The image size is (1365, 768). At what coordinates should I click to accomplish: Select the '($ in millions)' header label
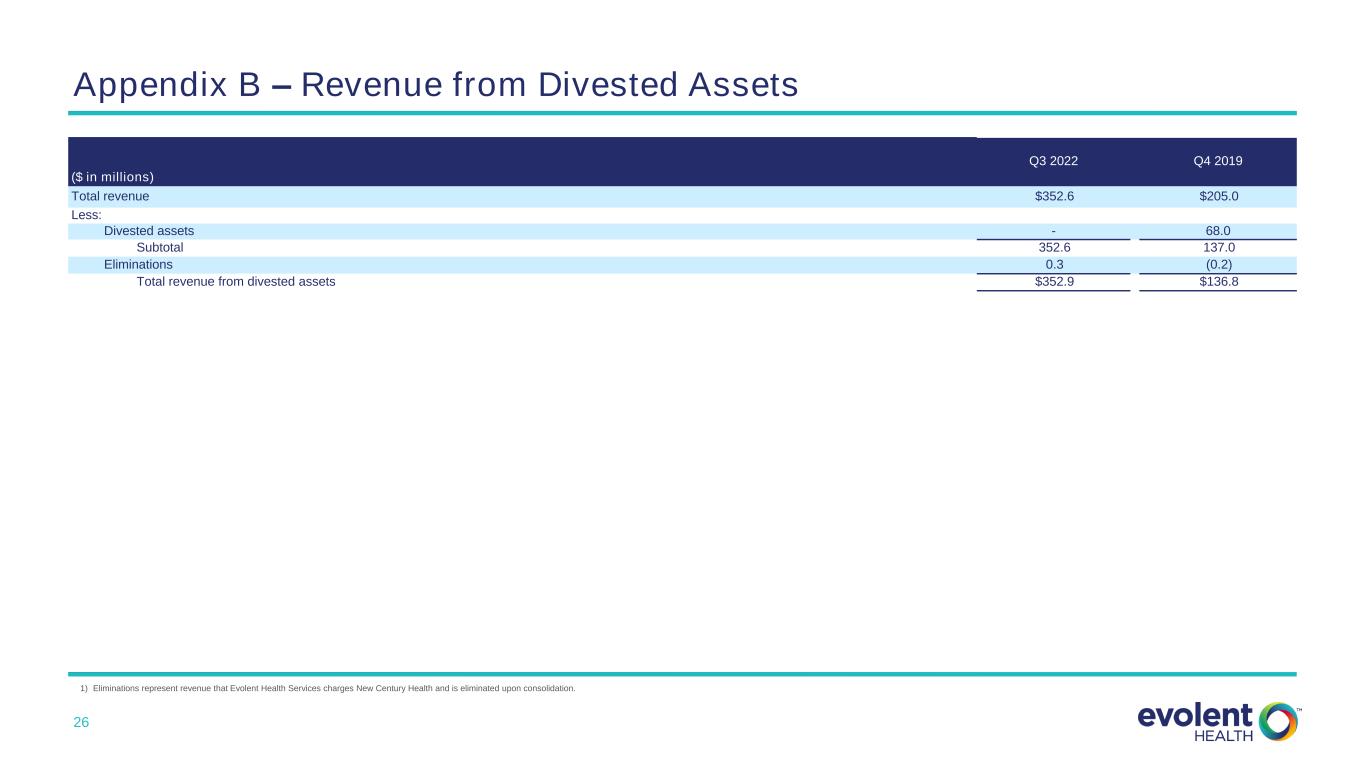tap(112, 177)
